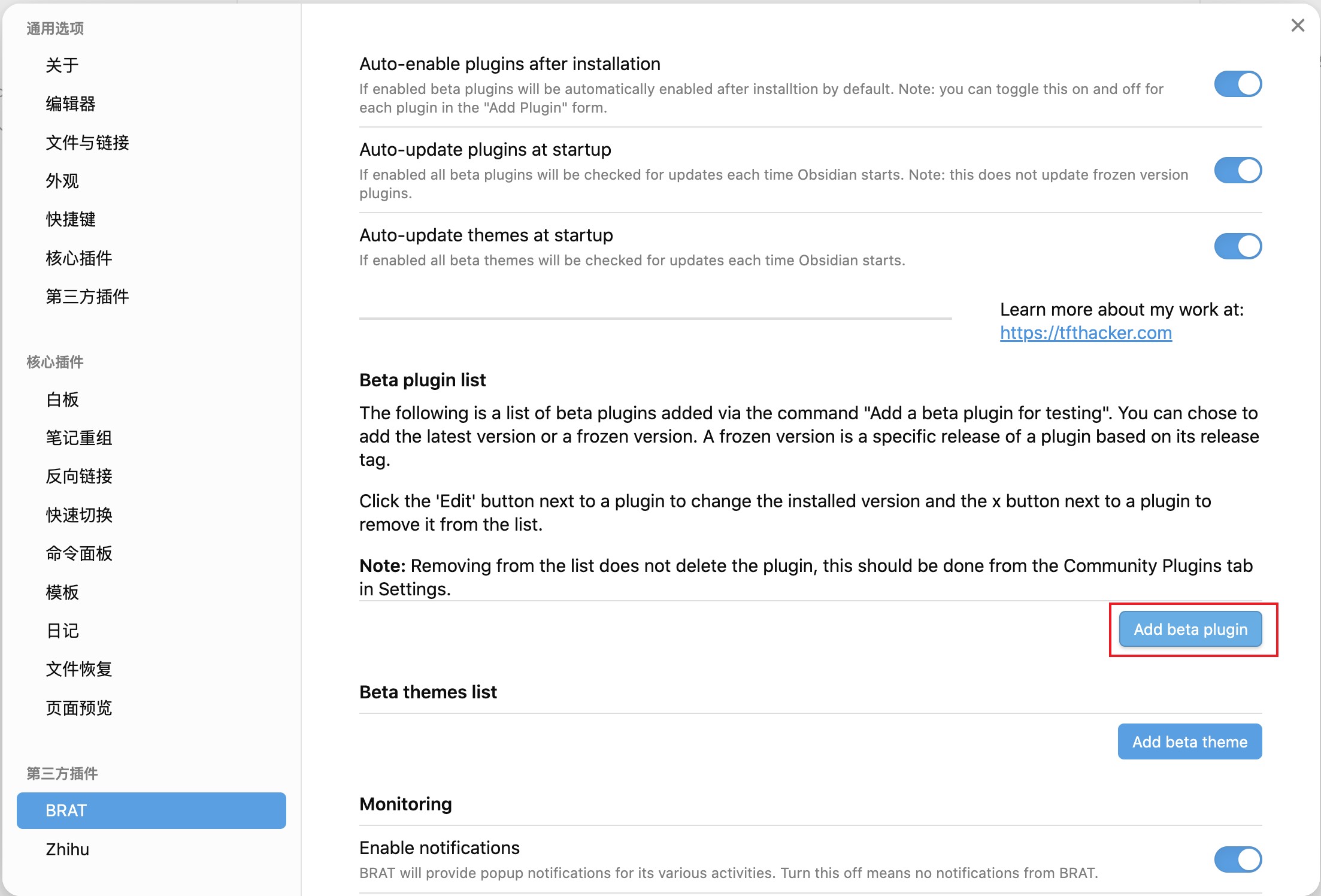
Task: Open the 第三方插件 settings tab
Action: point(87,296)
